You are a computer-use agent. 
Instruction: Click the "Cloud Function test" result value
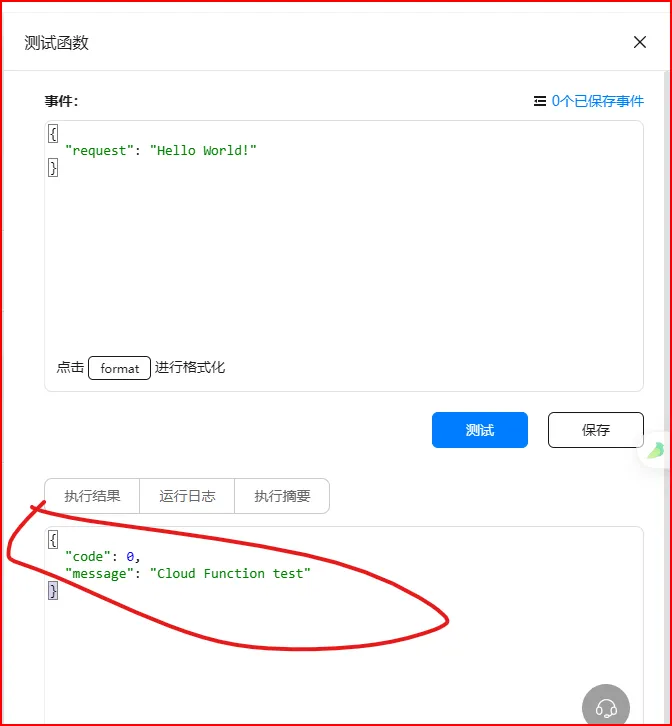click(x=230, y=574)
